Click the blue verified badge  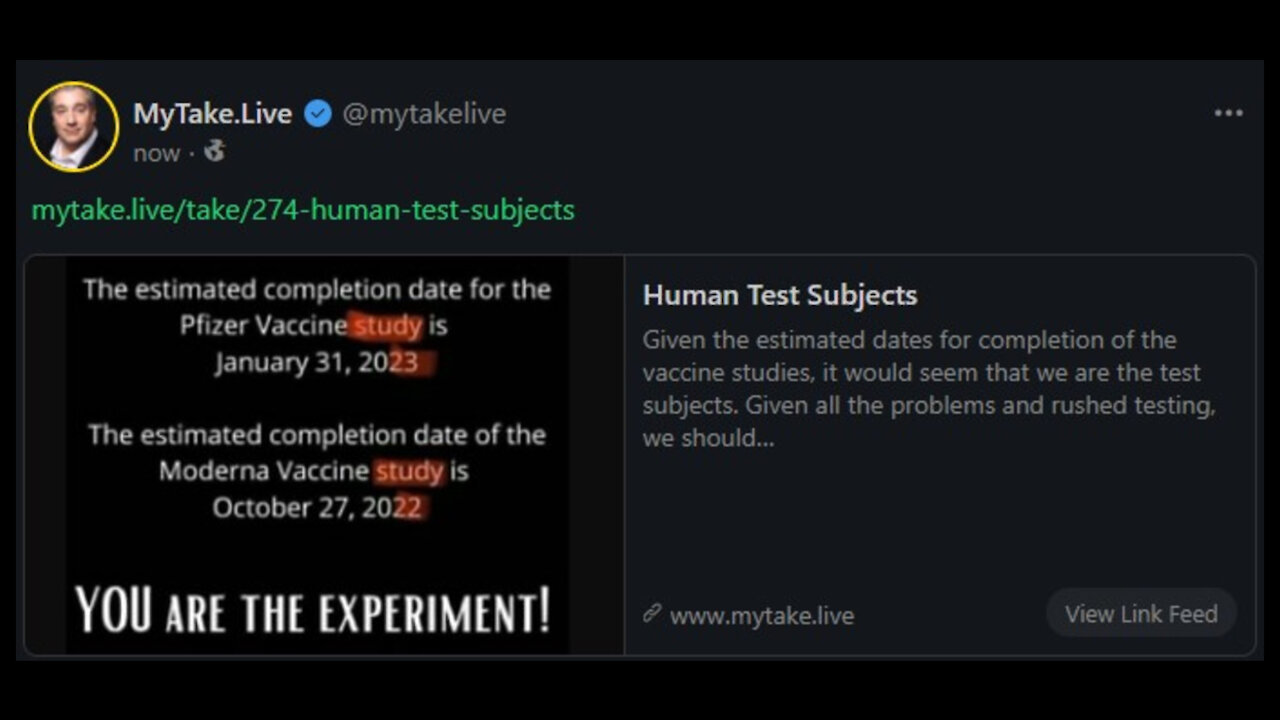317,114
